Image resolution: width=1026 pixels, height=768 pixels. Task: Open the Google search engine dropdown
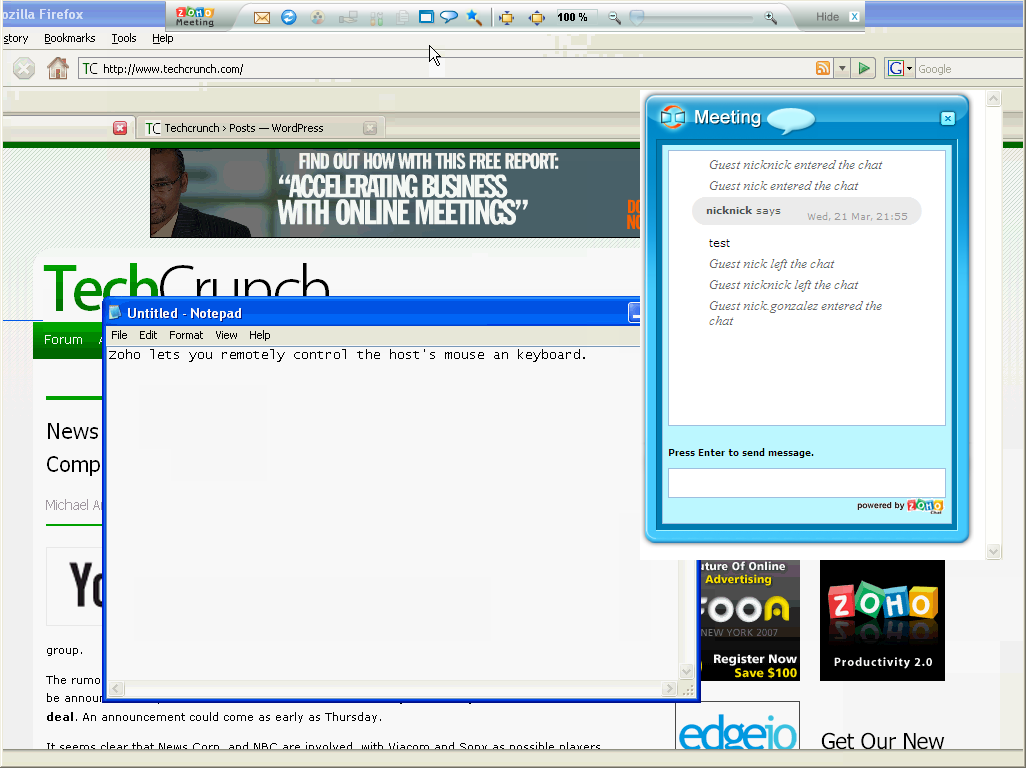pos(900,68)
